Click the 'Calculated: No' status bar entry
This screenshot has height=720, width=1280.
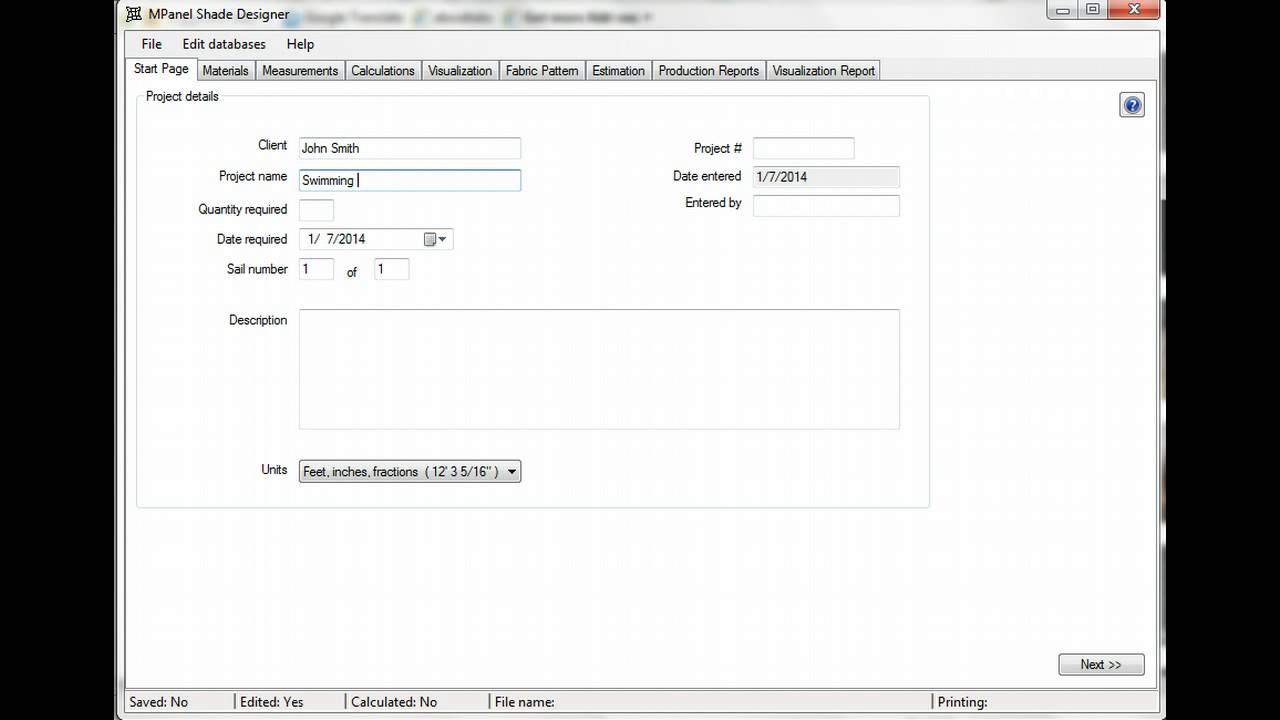point(394,702)
